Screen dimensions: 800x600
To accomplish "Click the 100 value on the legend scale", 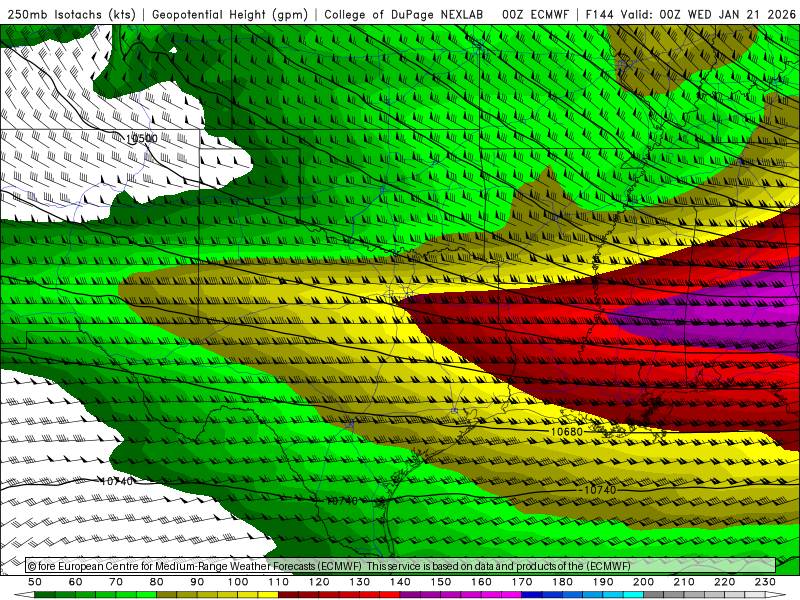I will click(x=238, y=582).
